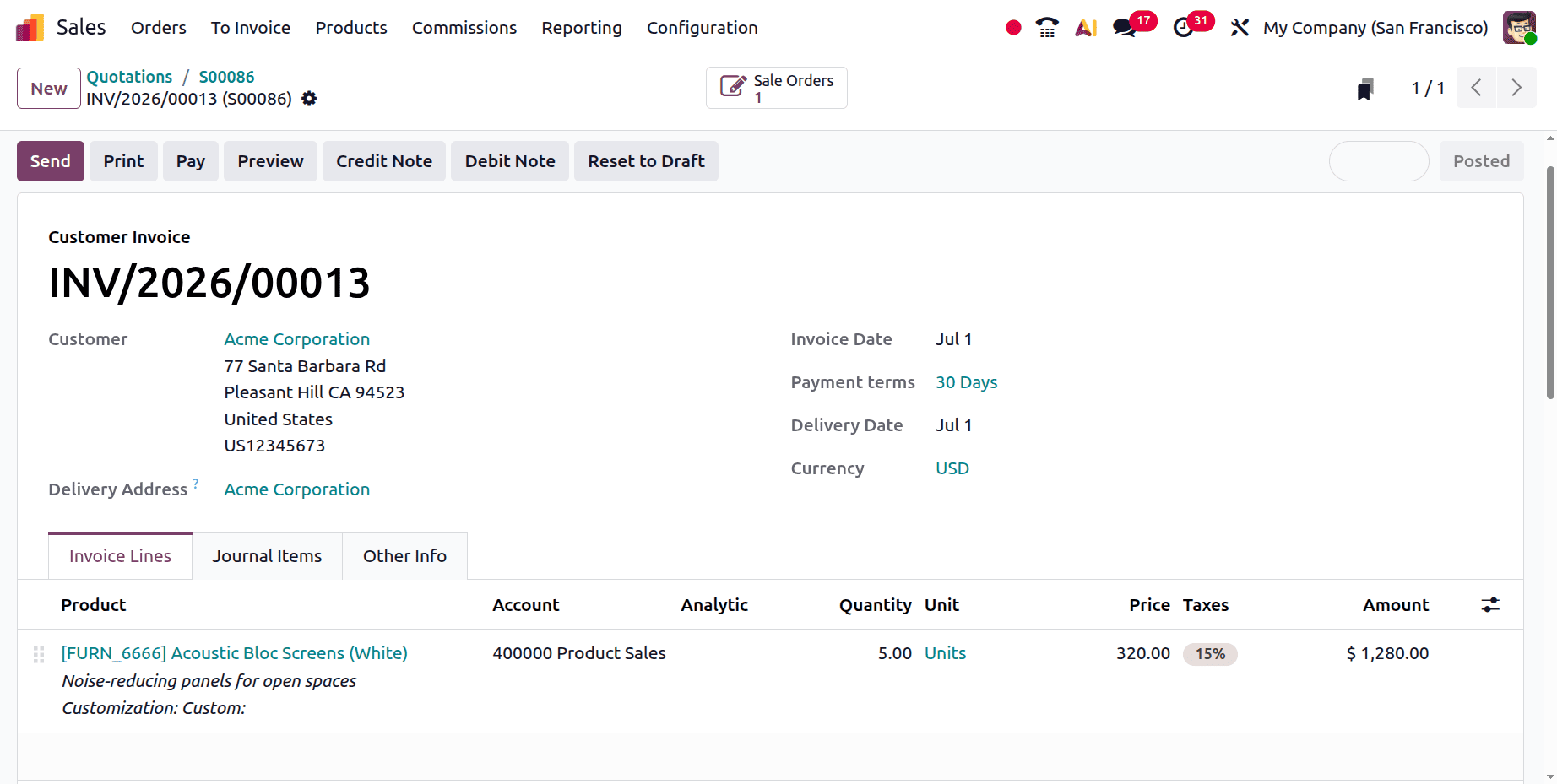Click the $ 1,280.00 amount cell
This screenshot has width=1557, height=784.
[1387, 653]
